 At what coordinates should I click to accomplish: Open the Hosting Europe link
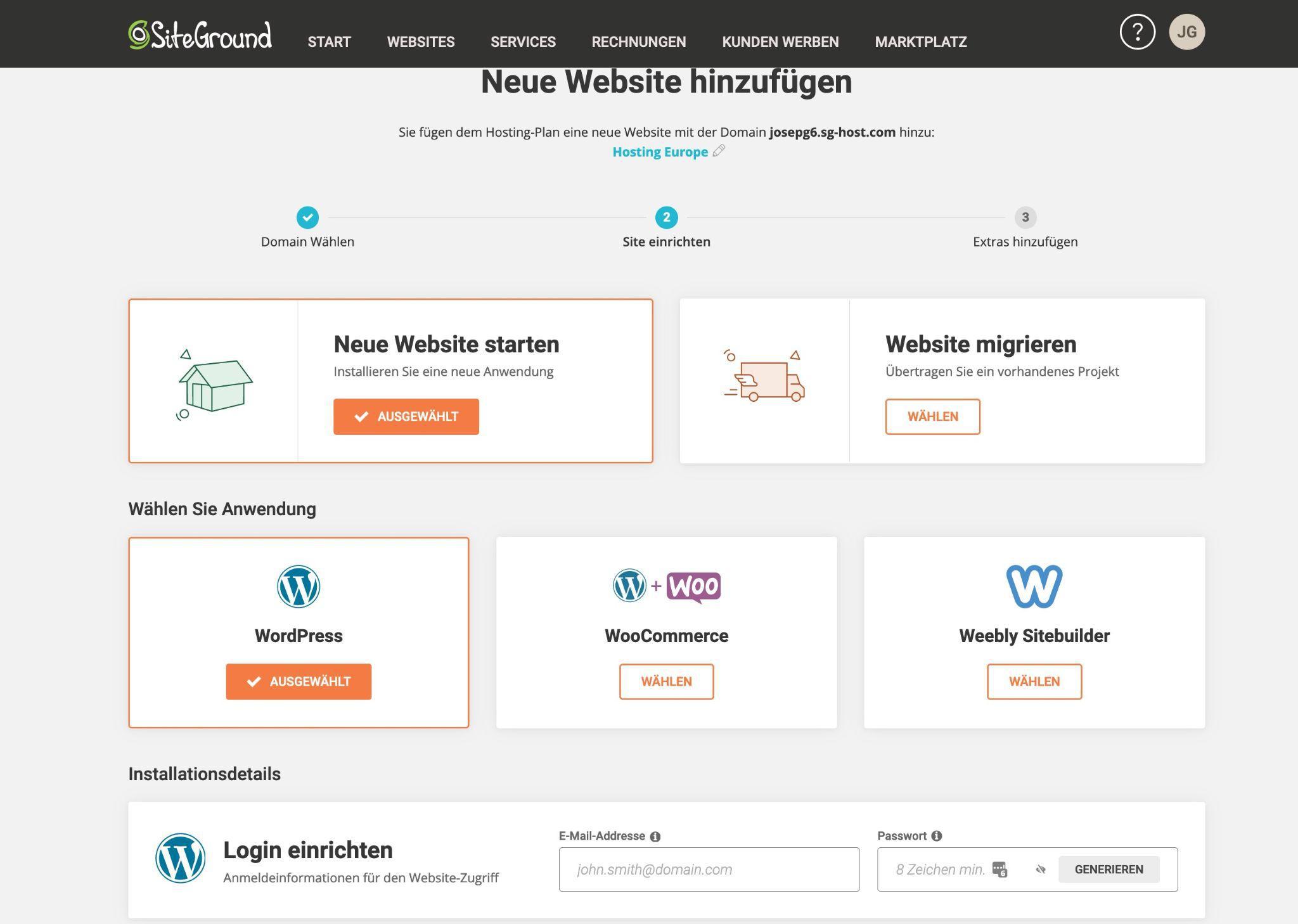pos(660,152)
